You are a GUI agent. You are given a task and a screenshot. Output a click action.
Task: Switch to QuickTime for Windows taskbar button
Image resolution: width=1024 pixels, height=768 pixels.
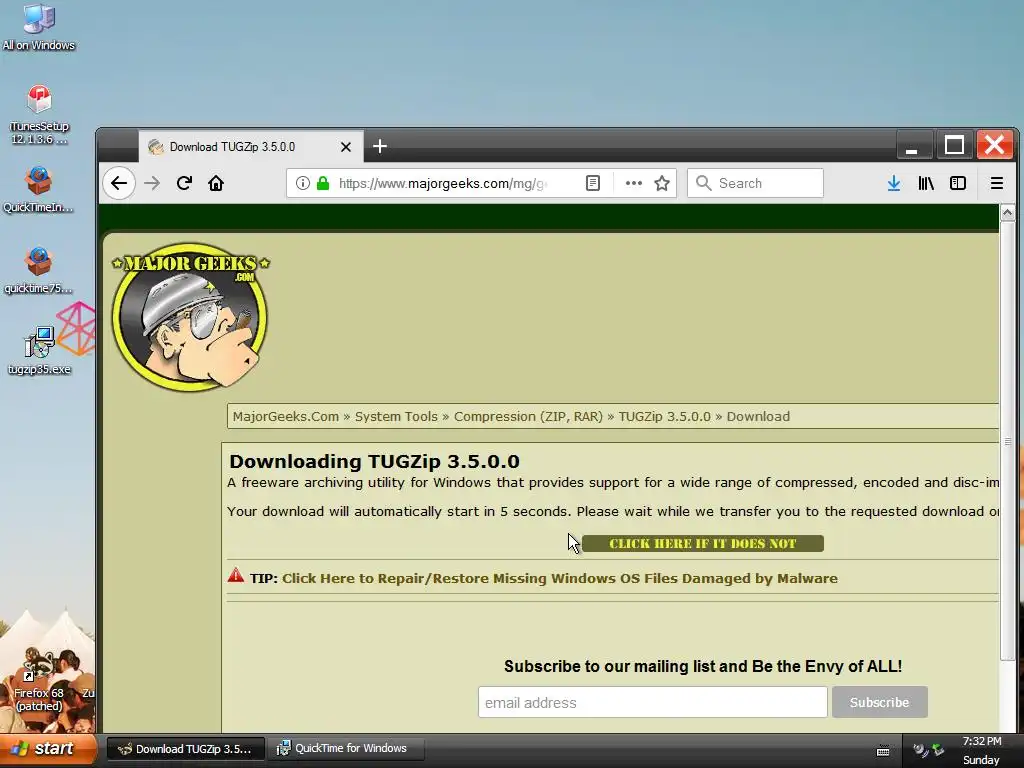(x=345, y=748)
